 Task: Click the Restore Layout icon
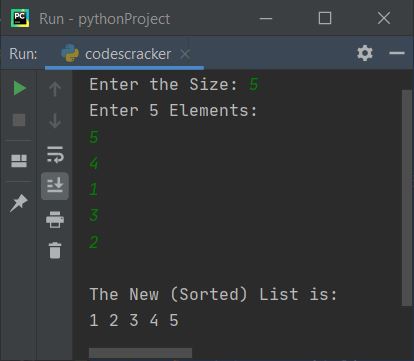click(19, 161)
